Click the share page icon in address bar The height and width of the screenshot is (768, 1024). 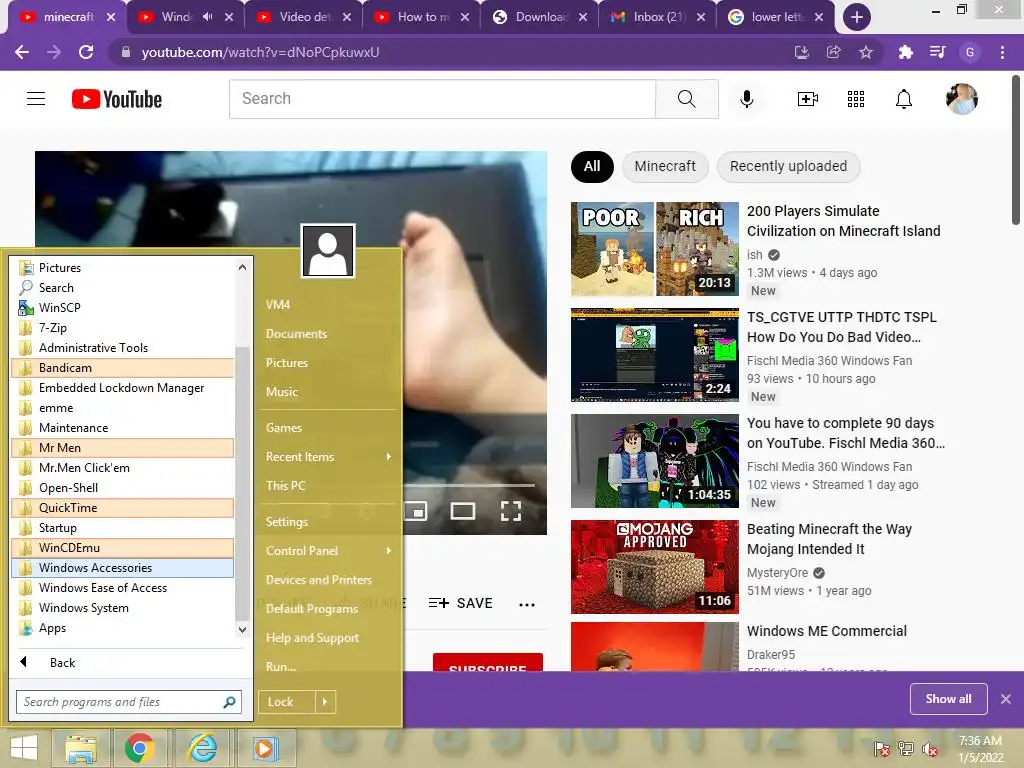(833, 52)
